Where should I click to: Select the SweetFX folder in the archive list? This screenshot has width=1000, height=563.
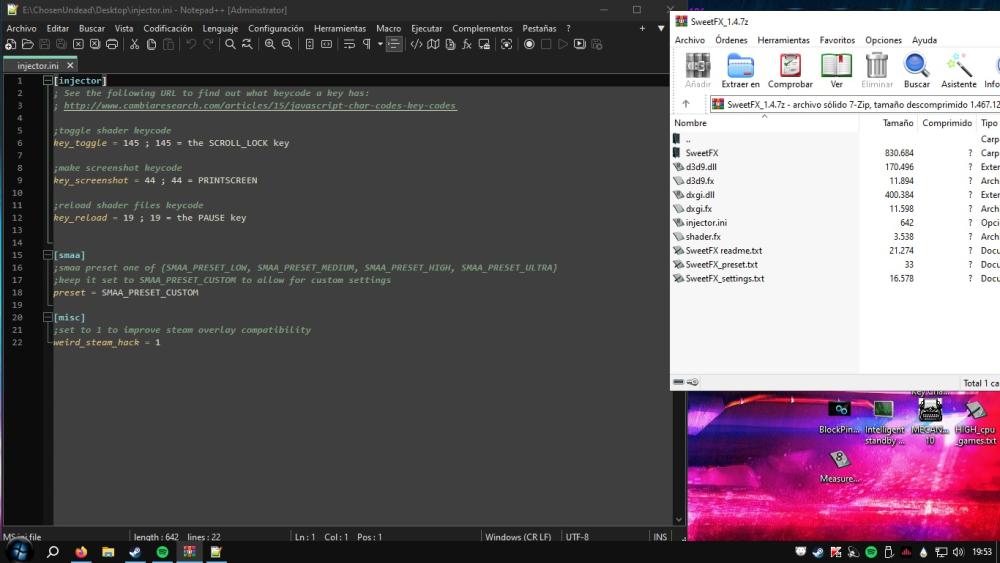tap(702, 153)
